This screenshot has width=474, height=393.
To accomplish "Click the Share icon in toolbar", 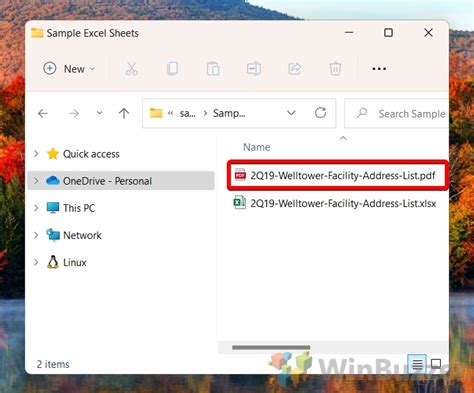I will tap(295, 69).
